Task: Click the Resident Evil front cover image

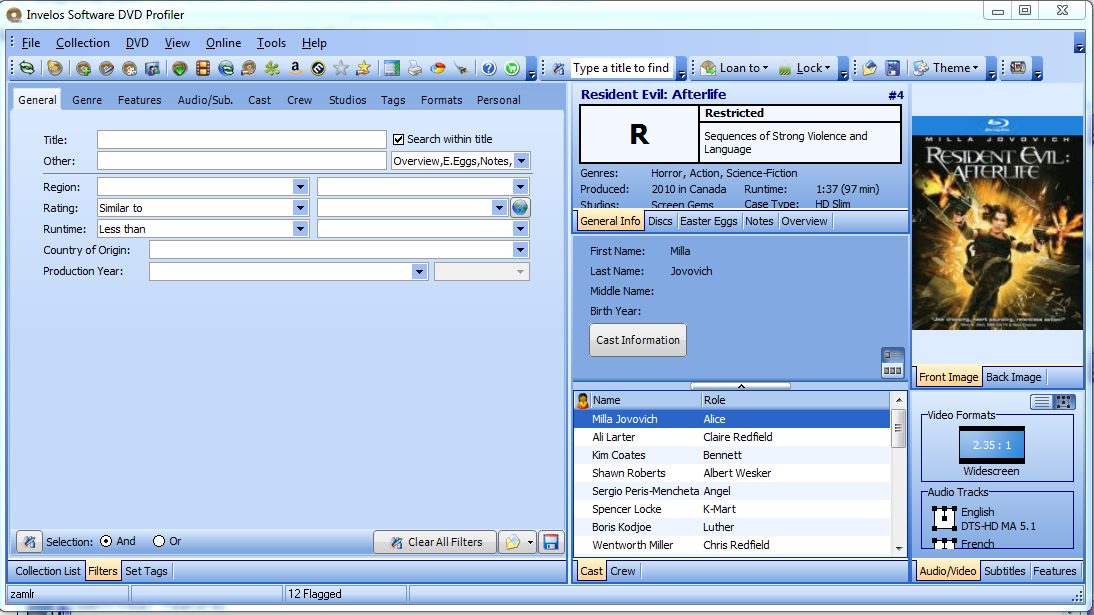Action: tap(998, 223)
